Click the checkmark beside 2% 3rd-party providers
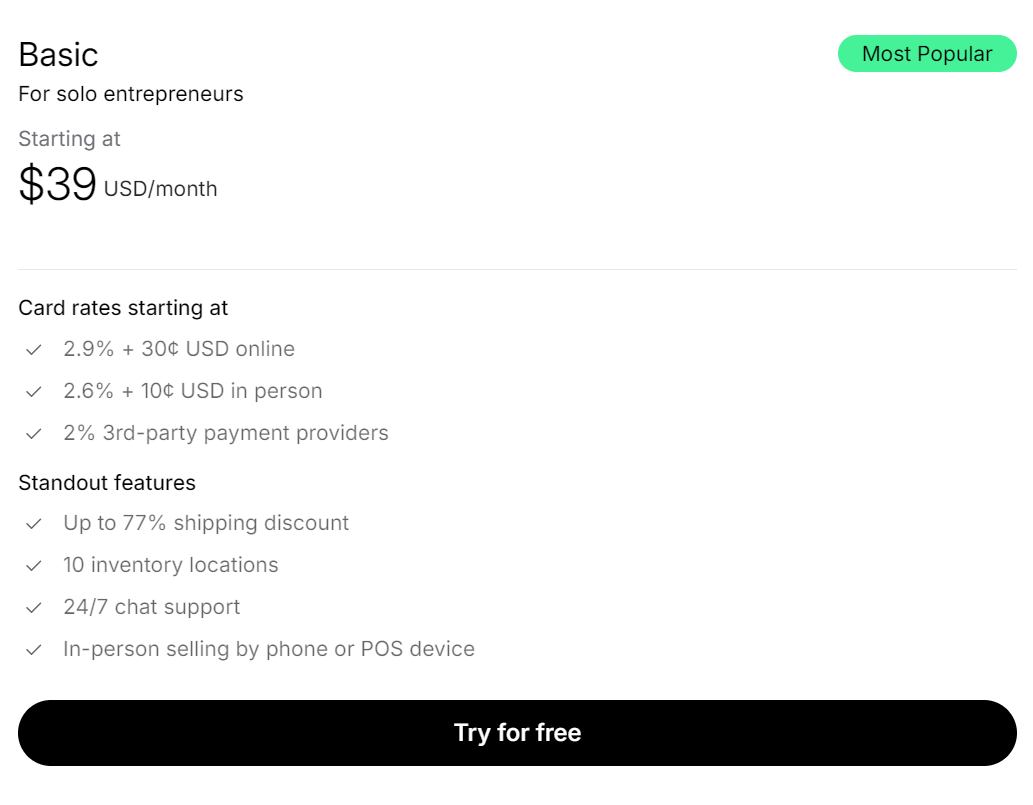Screen dimensions: 1033x805 tap(33, 433)
